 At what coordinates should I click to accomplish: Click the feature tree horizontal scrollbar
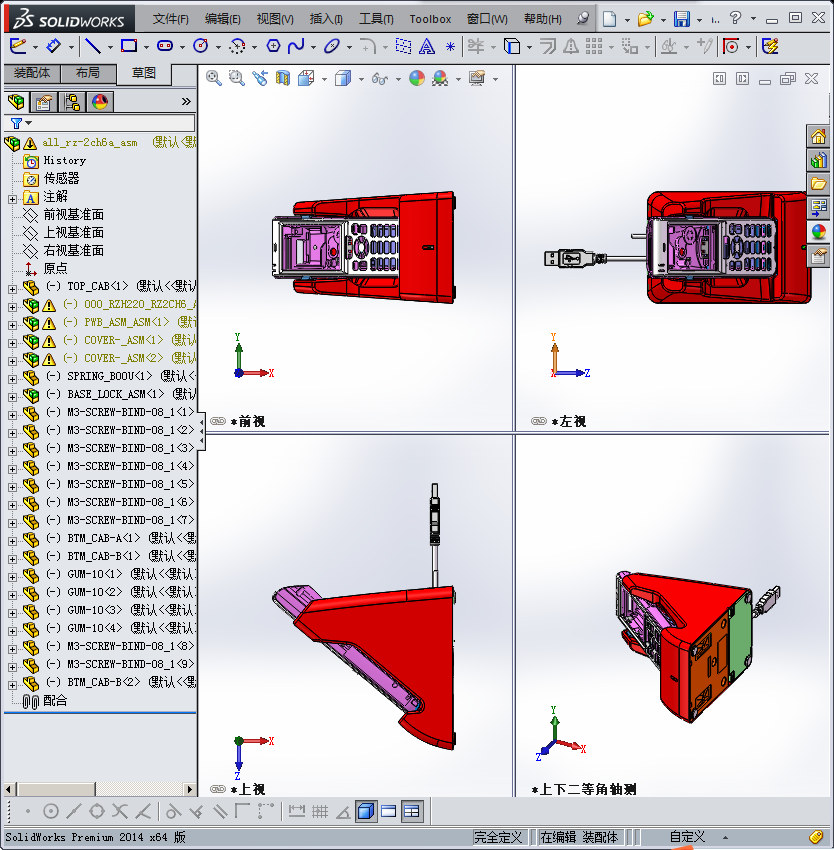click(x=99, y=789)
